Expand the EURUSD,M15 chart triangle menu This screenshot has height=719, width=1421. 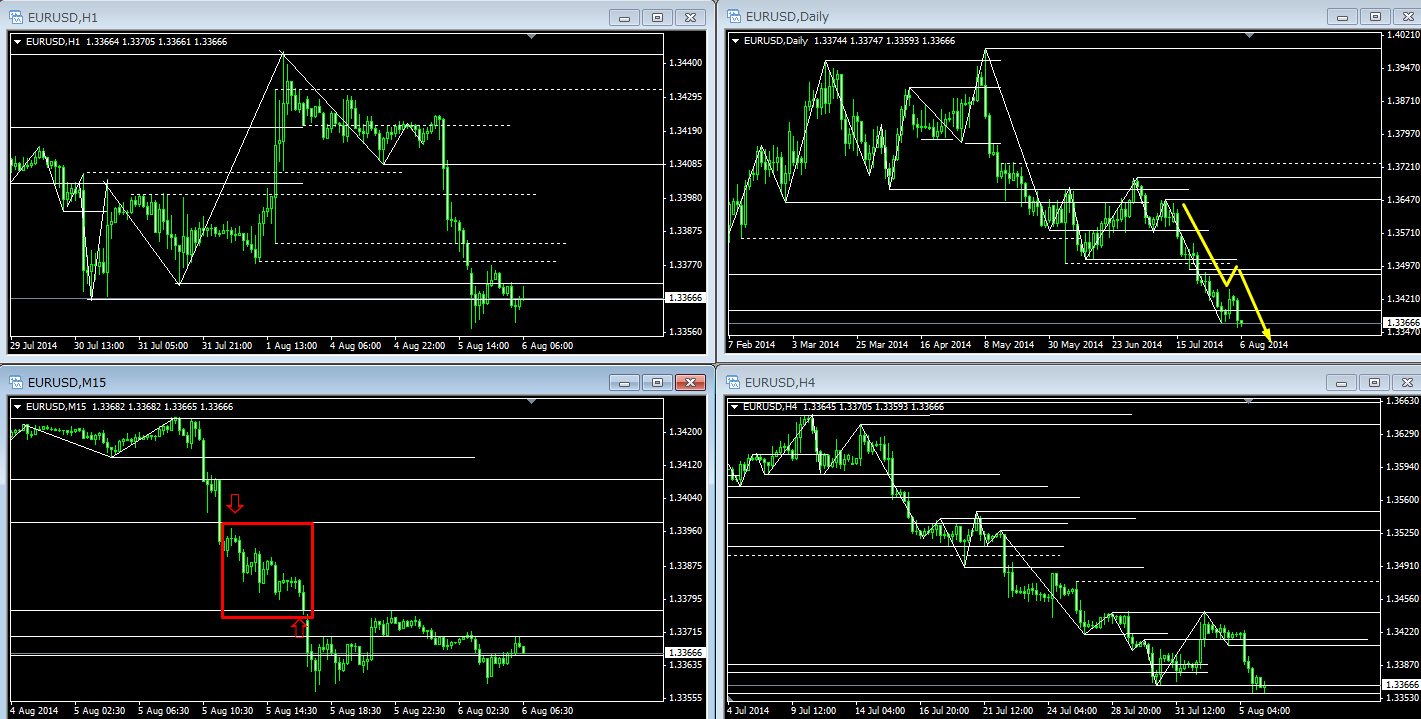pos(17,406)
